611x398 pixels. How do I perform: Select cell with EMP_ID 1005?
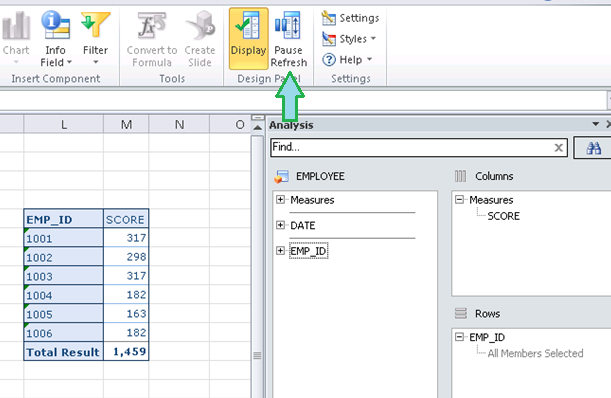[64, 313]
